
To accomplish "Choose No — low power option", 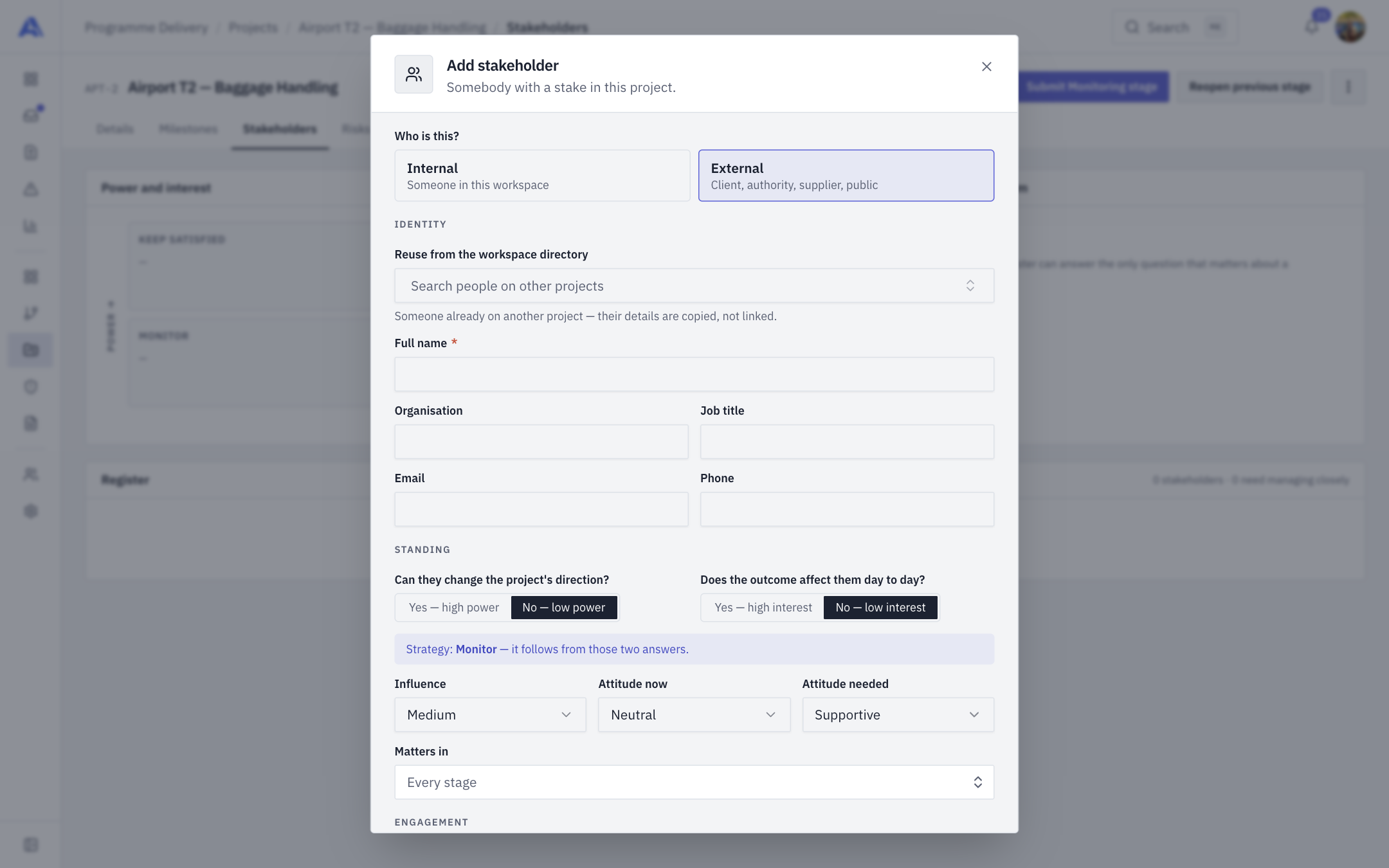I will tap(564, 608).
